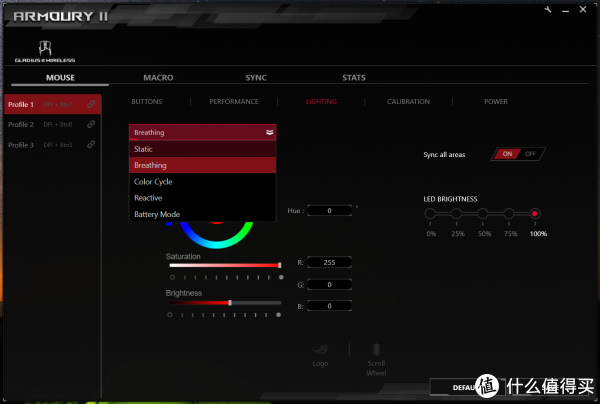Select Profile 3
Viewport: 600px width, 404px height.
53,145
